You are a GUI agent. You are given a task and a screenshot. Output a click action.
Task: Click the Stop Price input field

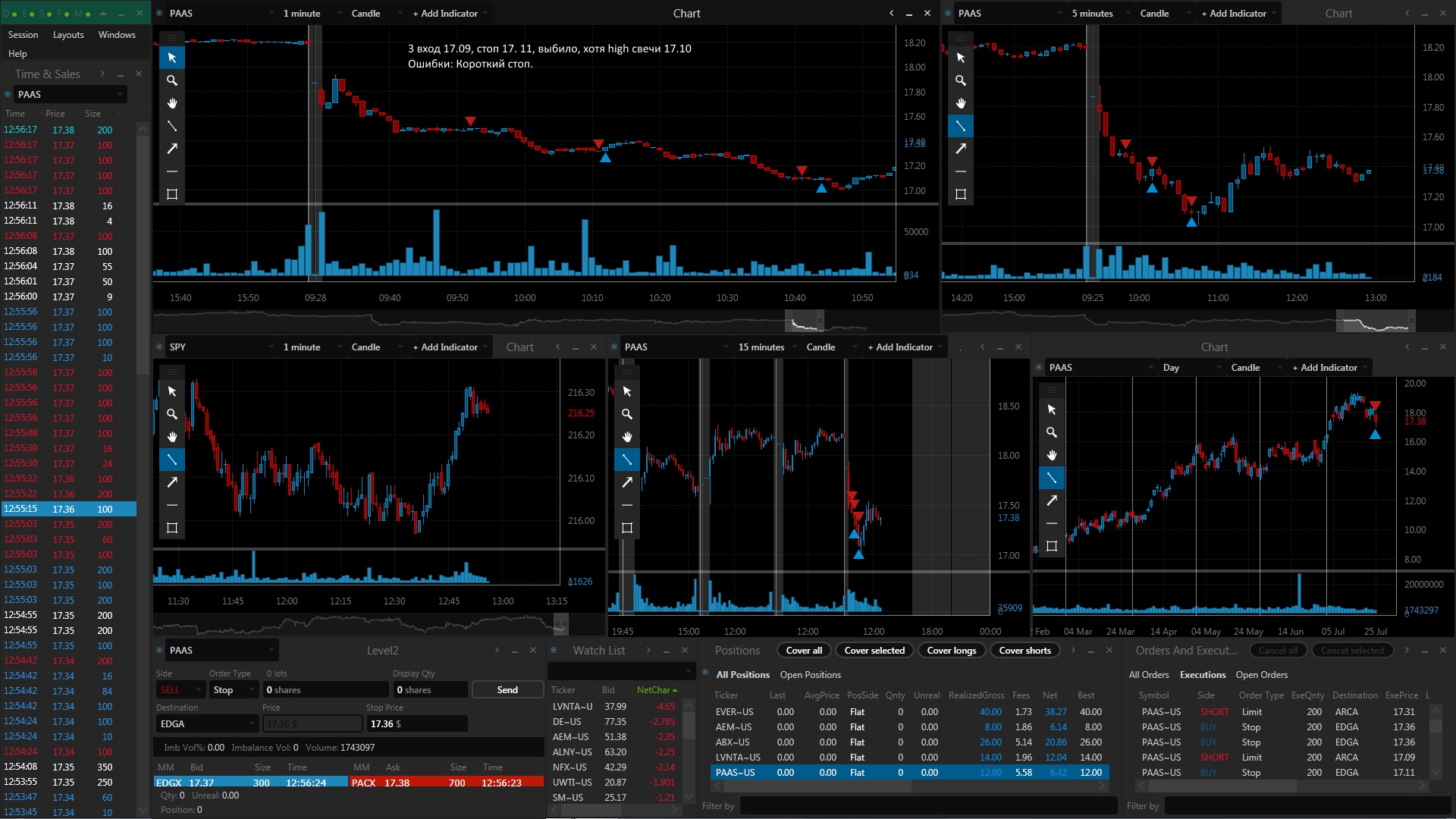tap(416, 724)
